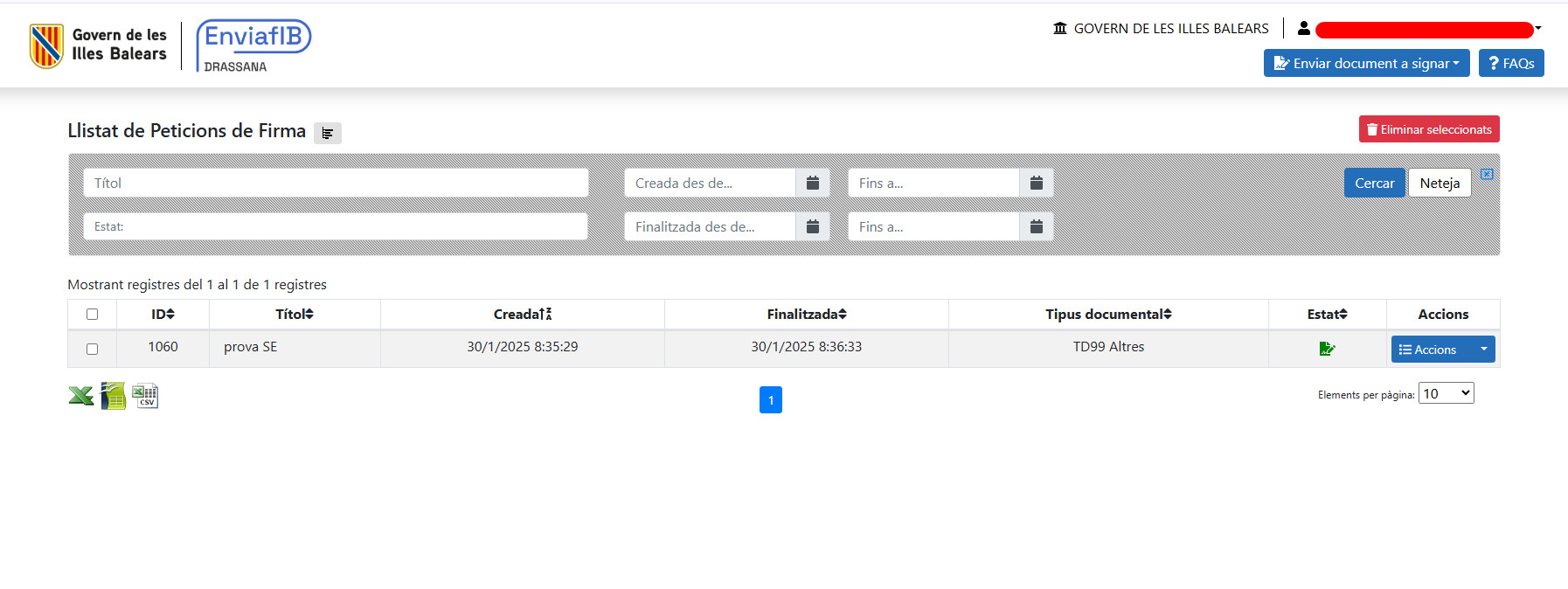Sort table by Creada column
This screenshot has width=1568, height=589.
point(523,314)
